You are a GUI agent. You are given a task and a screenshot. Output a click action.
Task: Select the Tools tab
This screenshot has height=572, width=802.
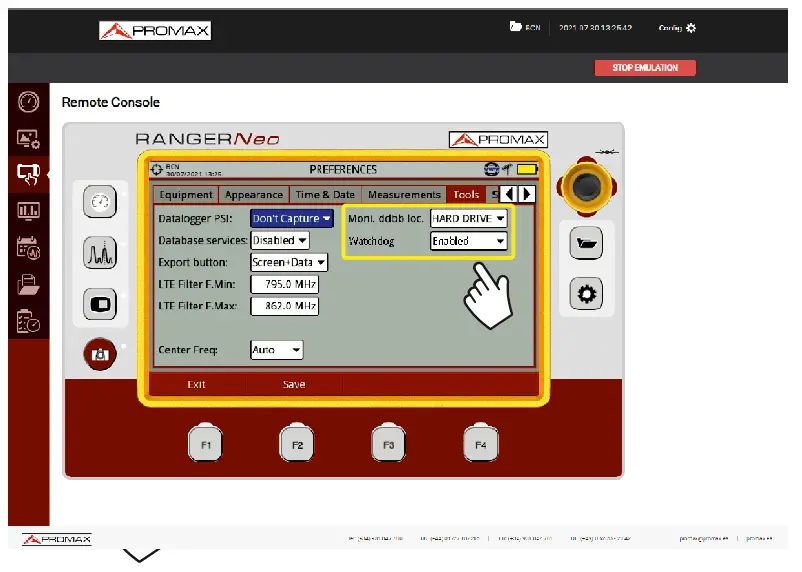[466, 194]
